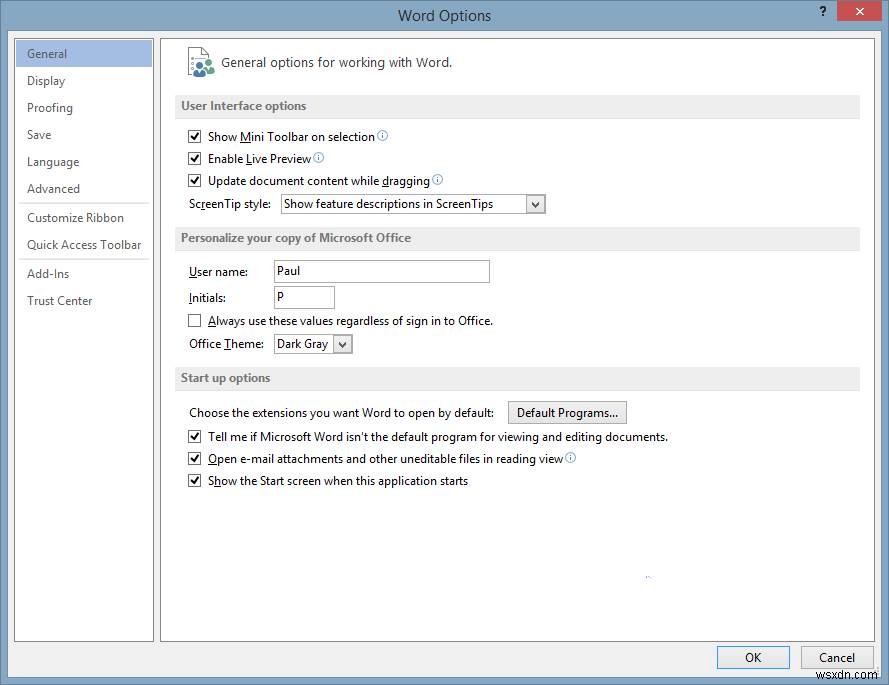Disable Update document content while dragging
889x685 pixels.
coord(194,180)
